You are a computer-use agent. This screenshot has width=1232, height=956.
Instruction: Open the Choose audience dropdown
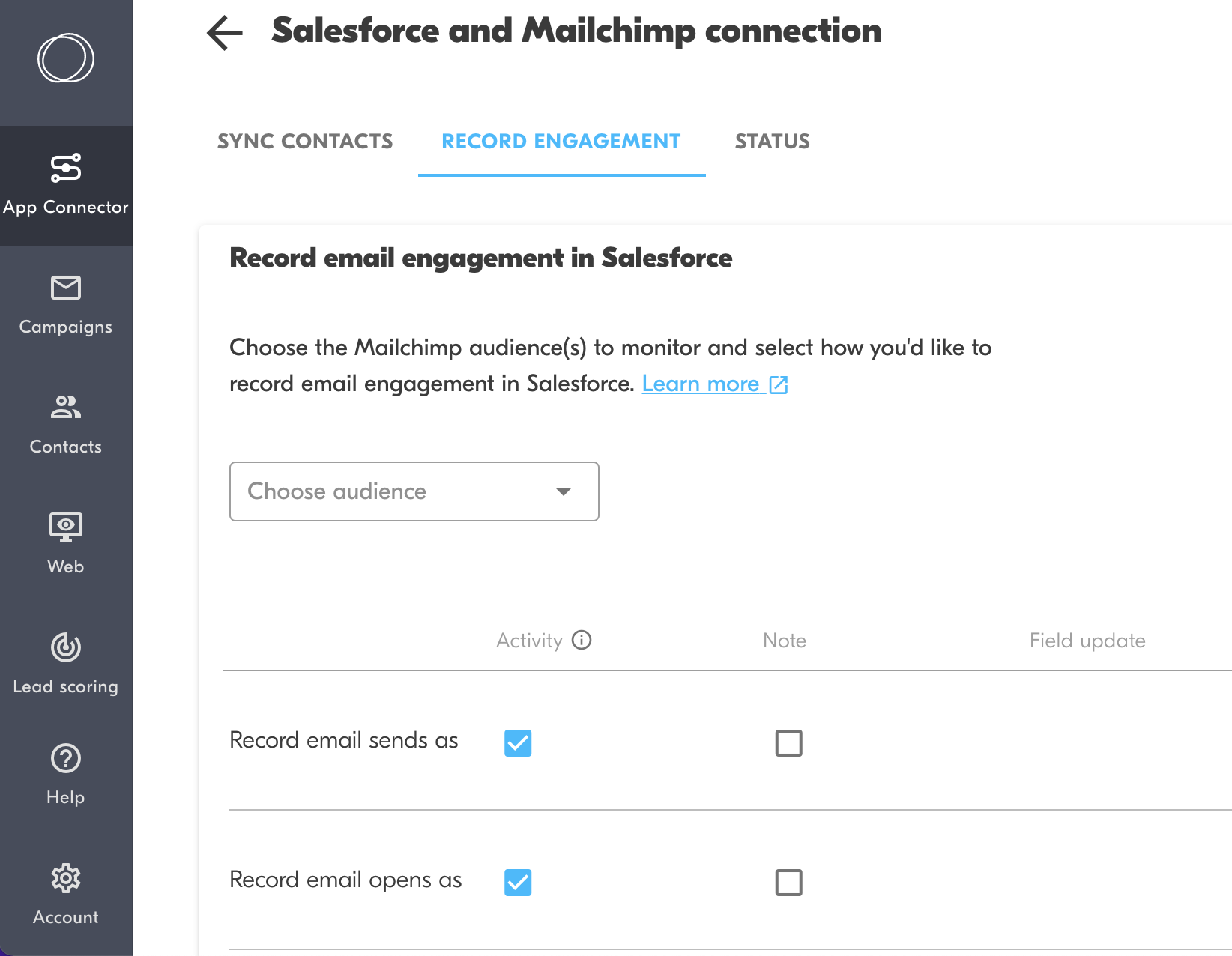(x=414, y=491)
